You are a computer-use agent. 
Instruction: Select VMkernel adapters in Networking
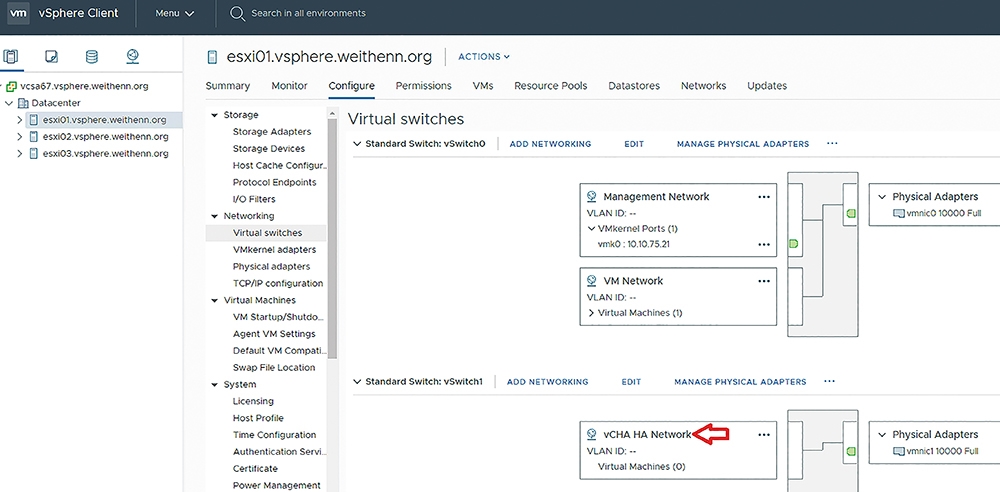pyautogui.click(x=274, y=250)
